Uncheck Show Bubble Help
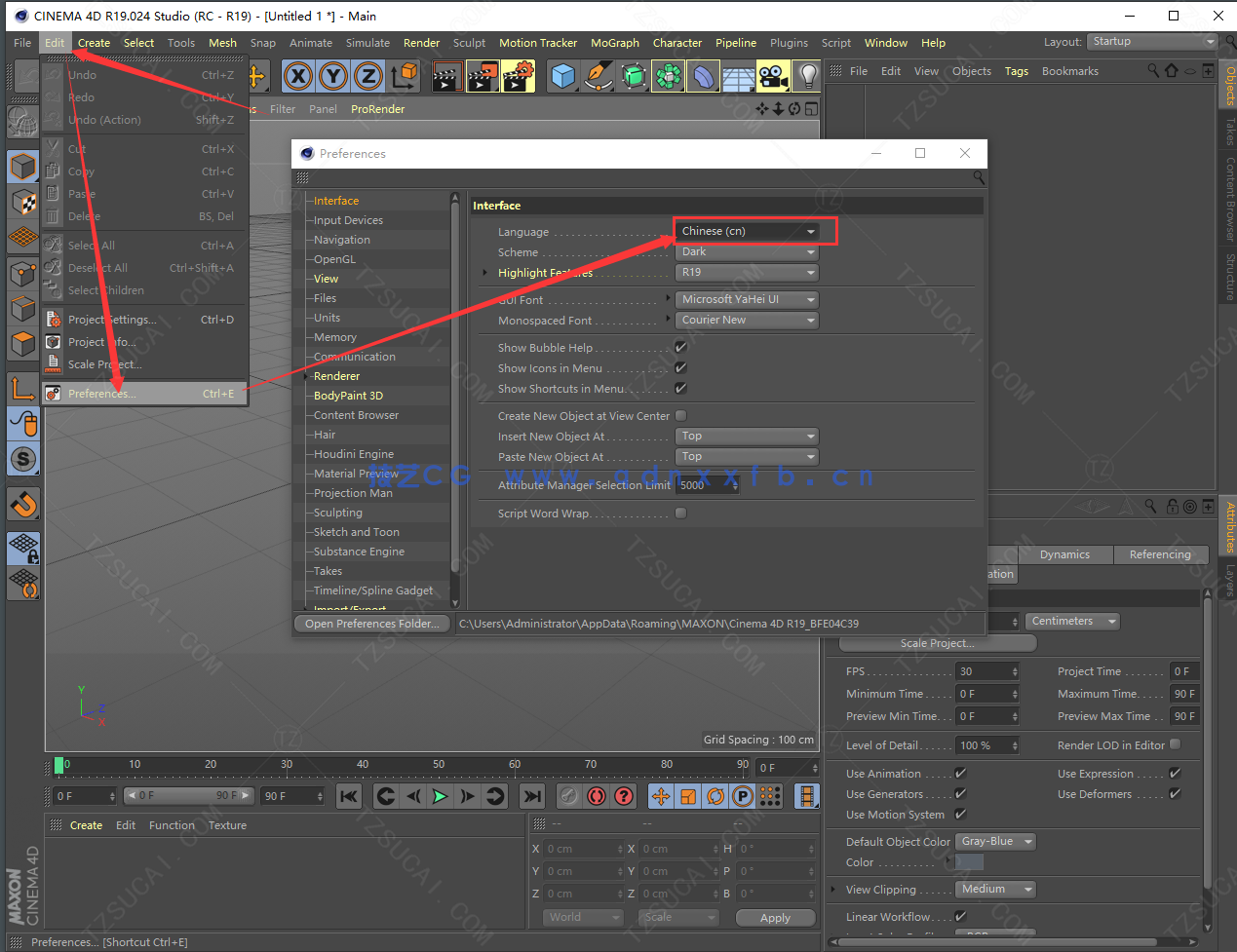Screen dimensions: 1237x952 (679, 347)
